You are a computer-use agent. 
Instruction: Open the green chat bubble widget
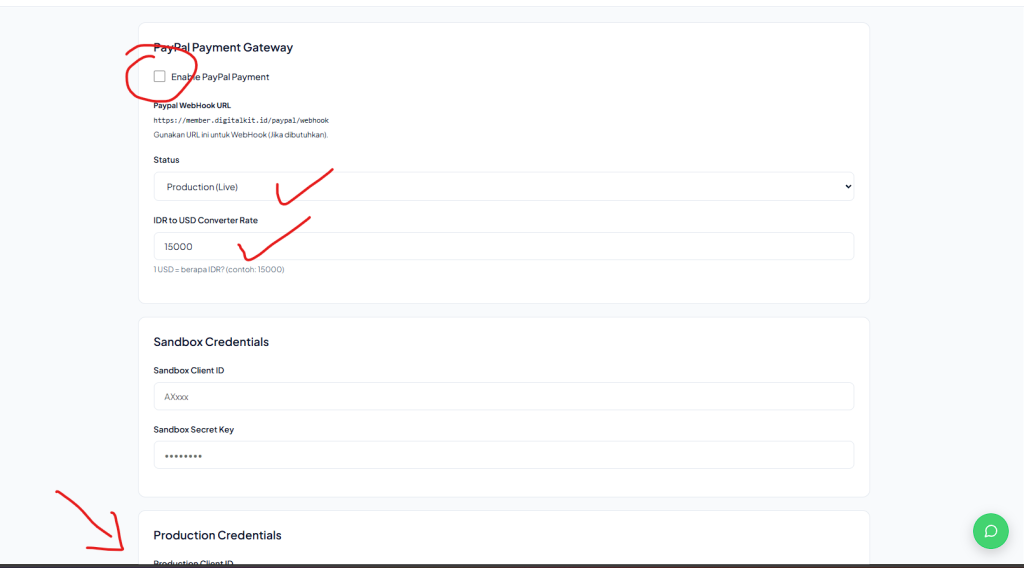[990, 531]
